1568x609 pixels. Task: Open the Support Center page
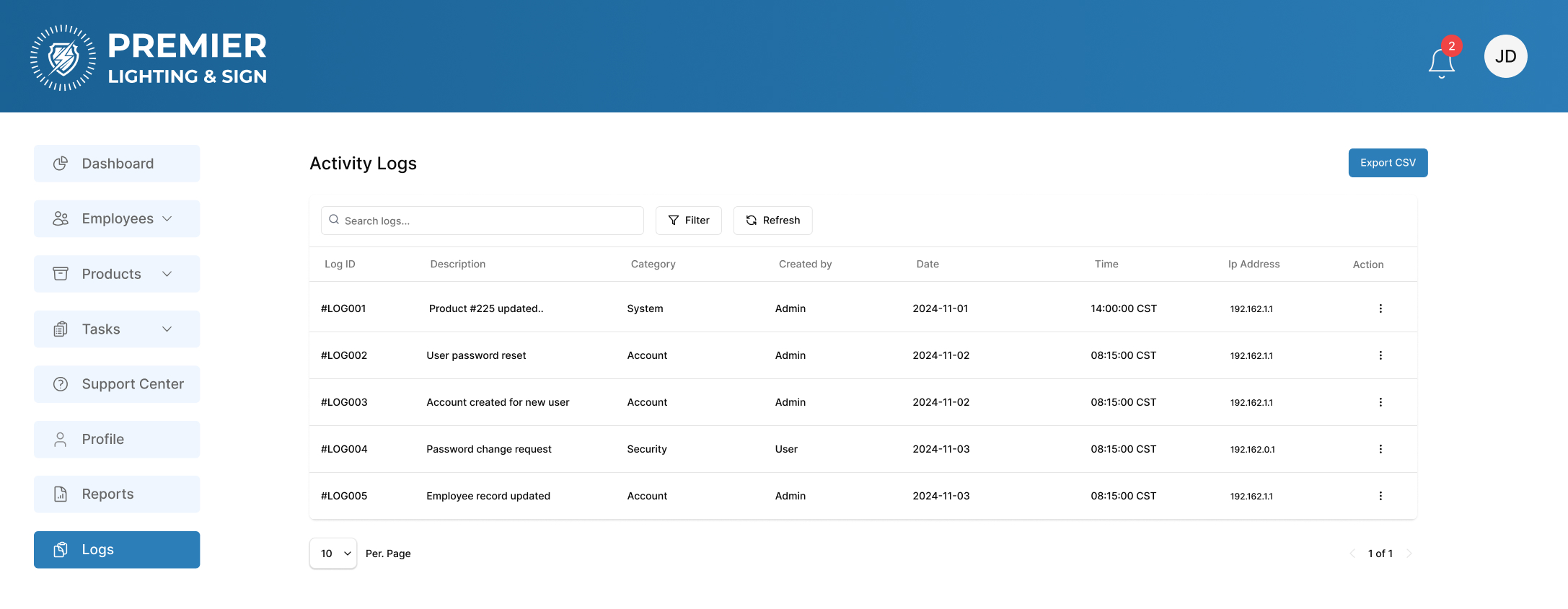(x=117, y=384)
